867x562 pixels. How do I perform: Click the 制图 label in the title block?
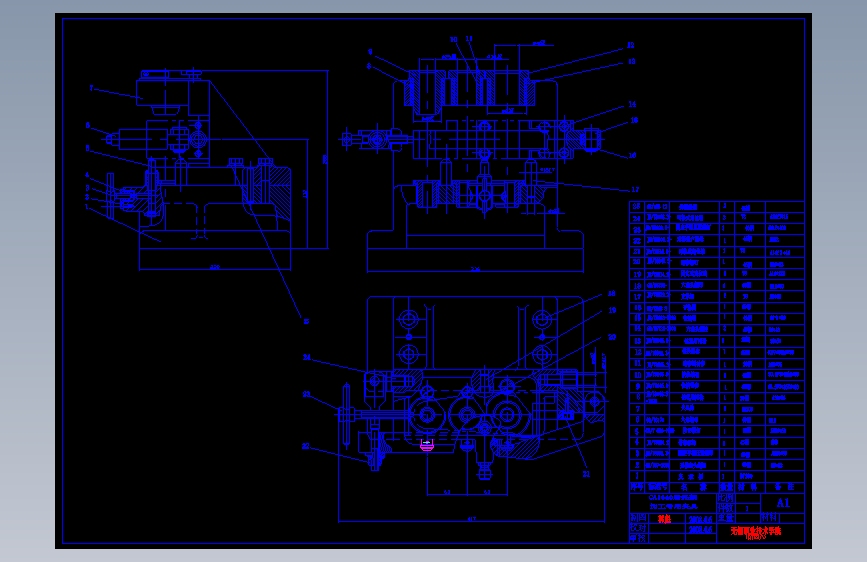(638, 518)
